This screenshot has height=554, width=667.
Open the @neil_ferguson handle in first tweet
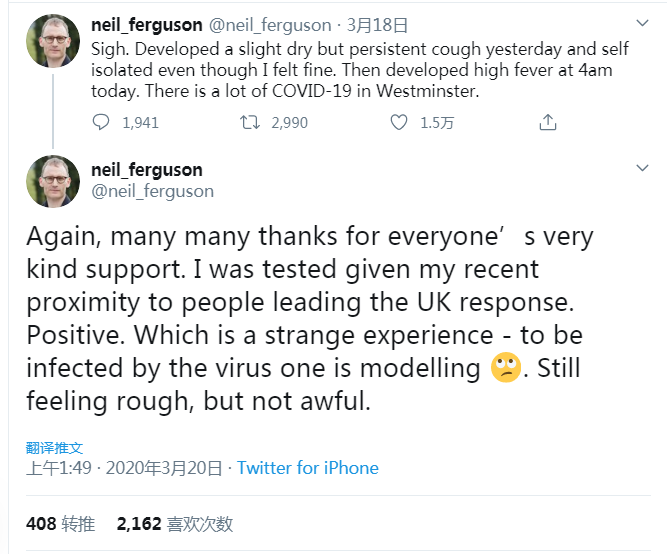[266, 24]
